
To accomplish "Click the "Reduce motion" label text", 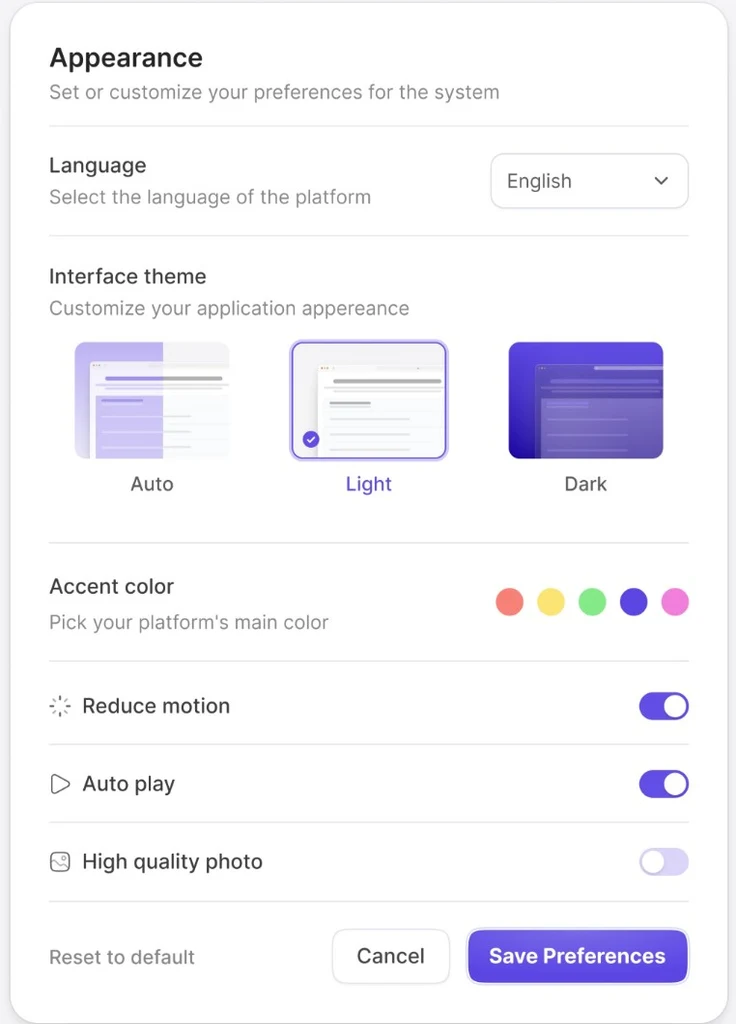I will point(156,706).
